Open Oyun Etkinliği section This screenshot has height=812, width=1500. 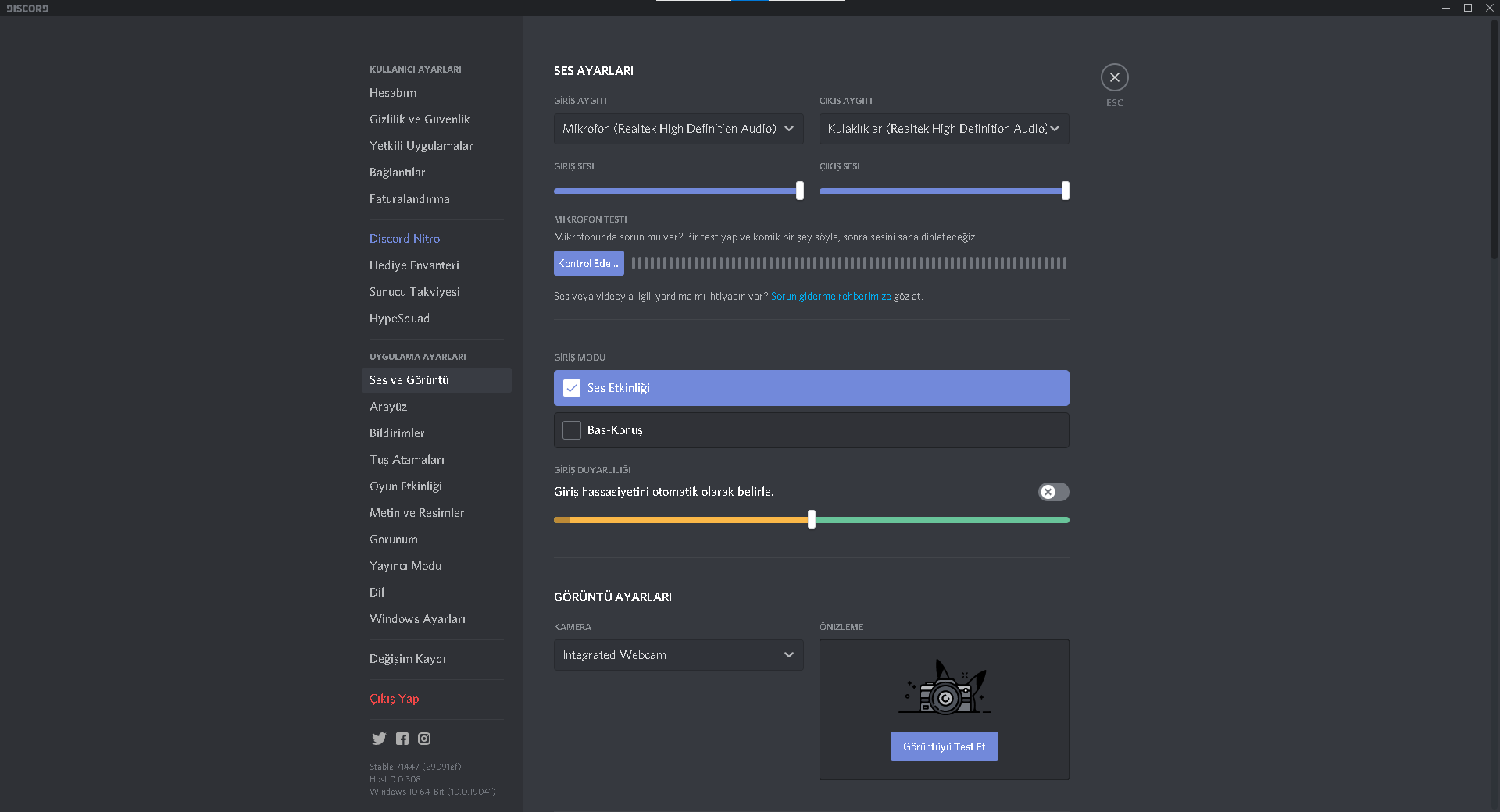click(x=437, y=486)
